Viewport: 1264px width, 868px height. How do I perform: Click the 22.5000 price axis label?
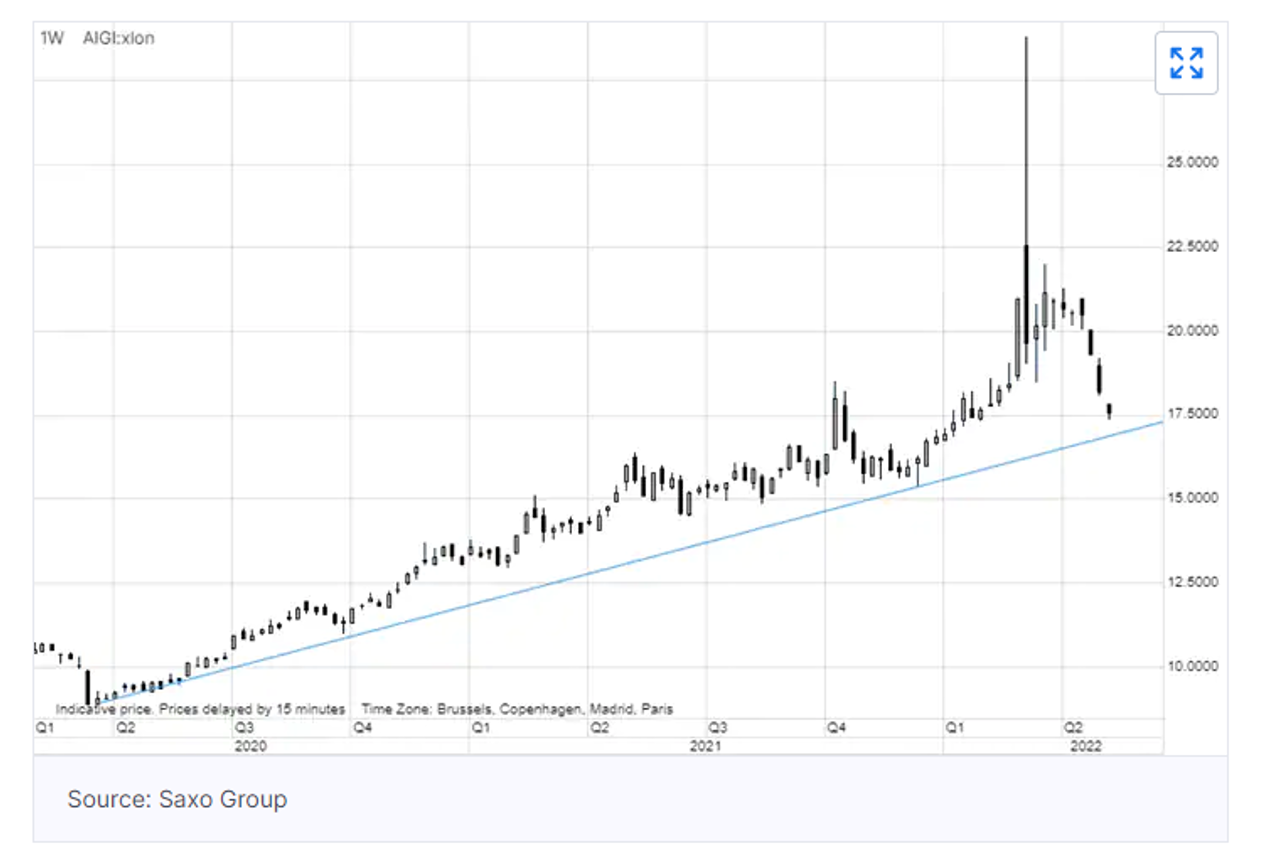(x=1195, y=247)
